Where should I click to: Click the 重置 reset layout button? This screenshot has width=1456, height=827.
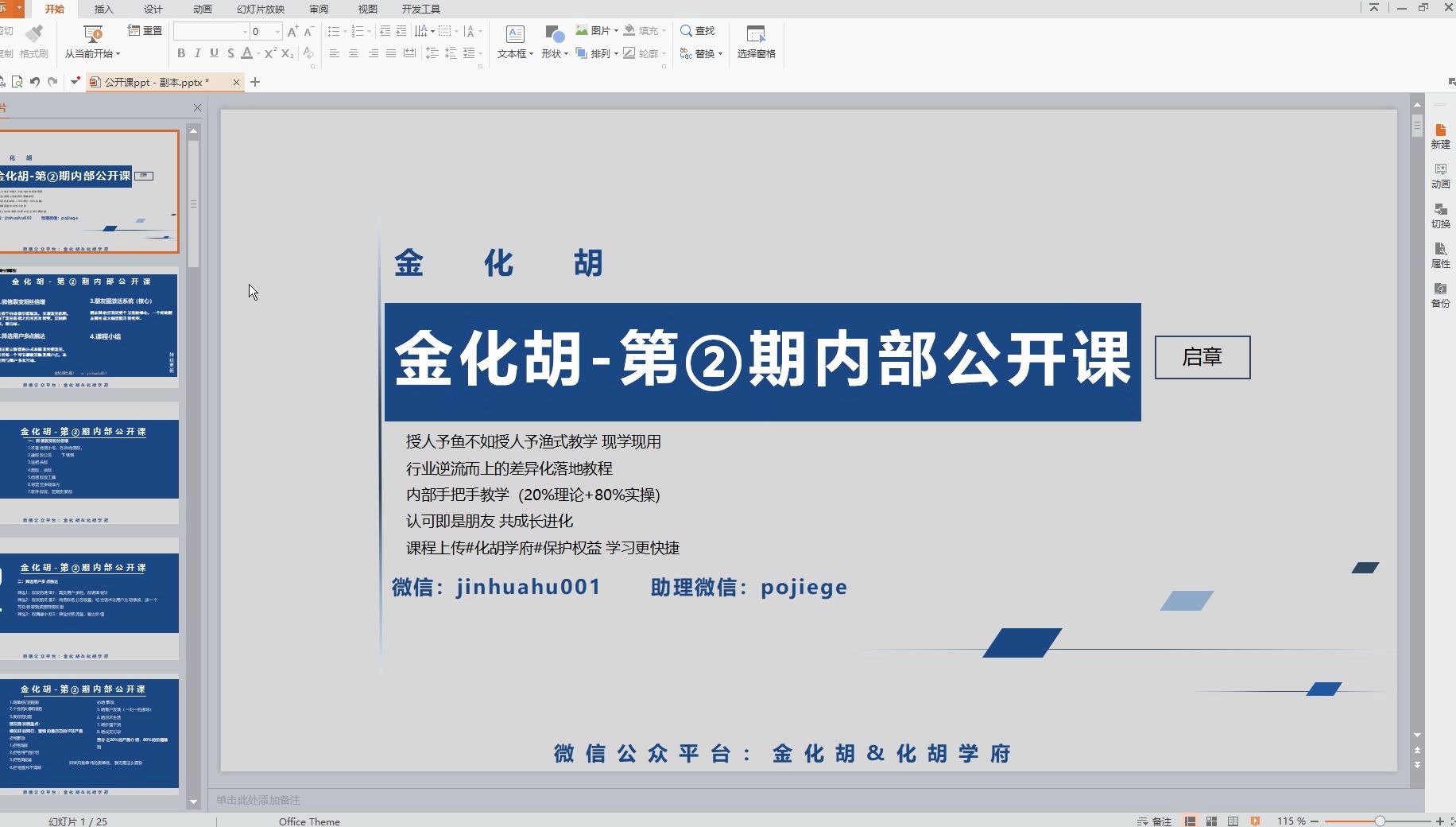[x=145, y=30]
